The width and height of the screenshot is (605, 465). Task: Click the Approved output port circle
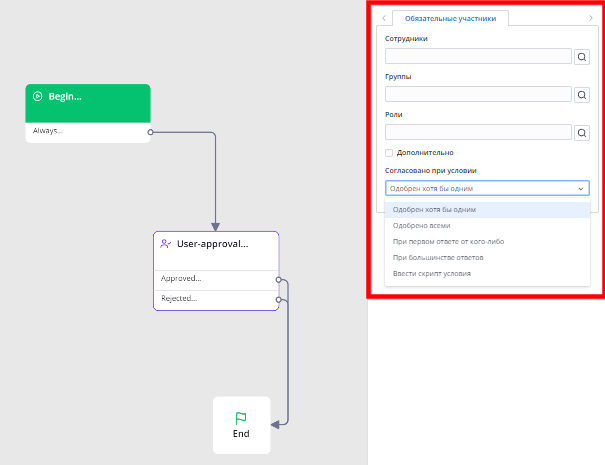pyautogui.click(x=278, y=279)
